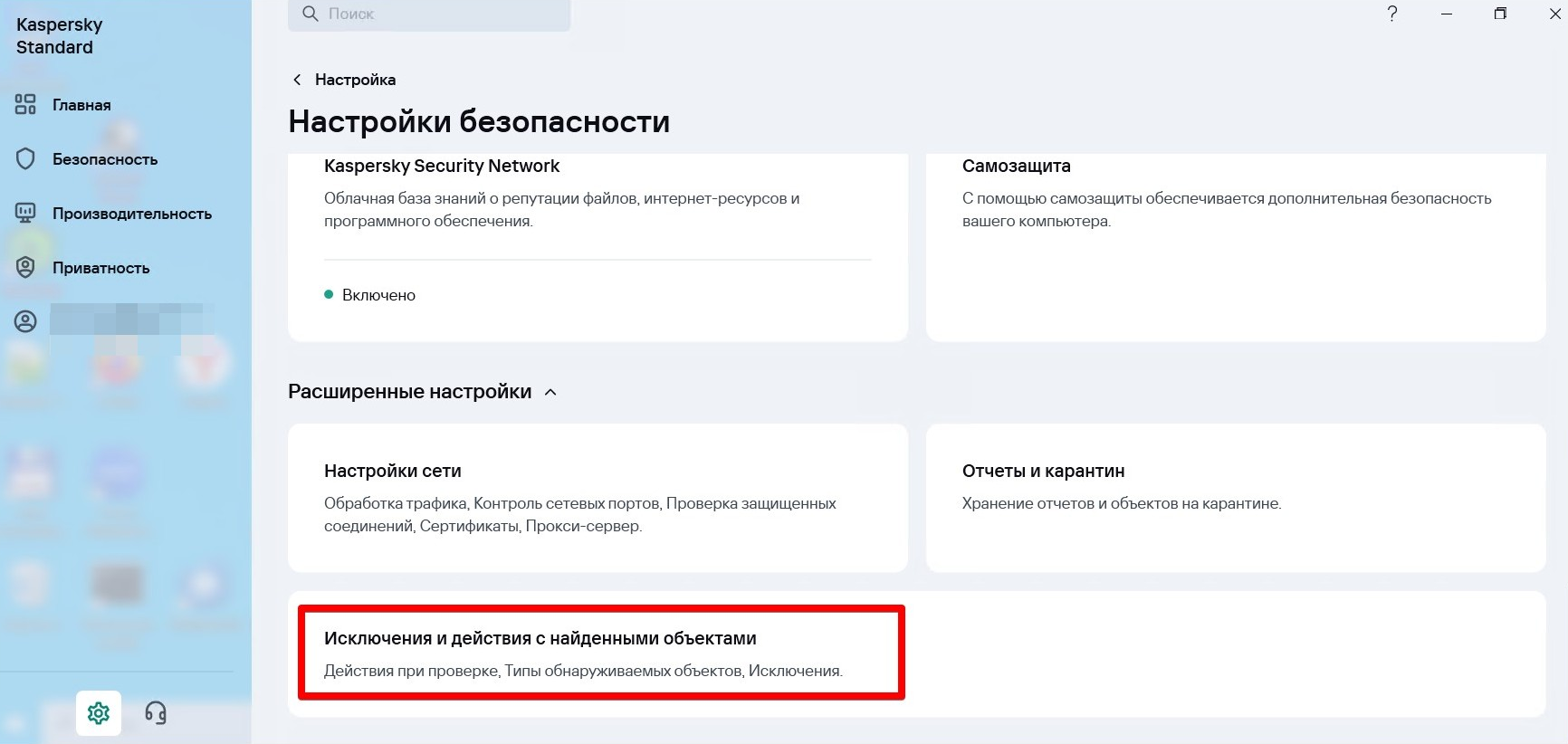This screenshot has height=744, width=1568.
Task: Click the Kaspersky Standard title
Action: [60, 35]
